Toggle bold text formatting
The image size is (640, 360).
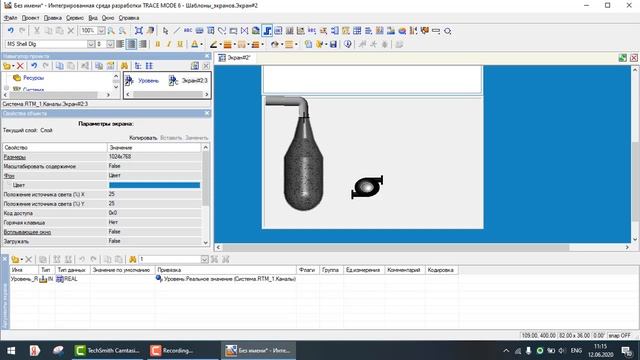158,44
